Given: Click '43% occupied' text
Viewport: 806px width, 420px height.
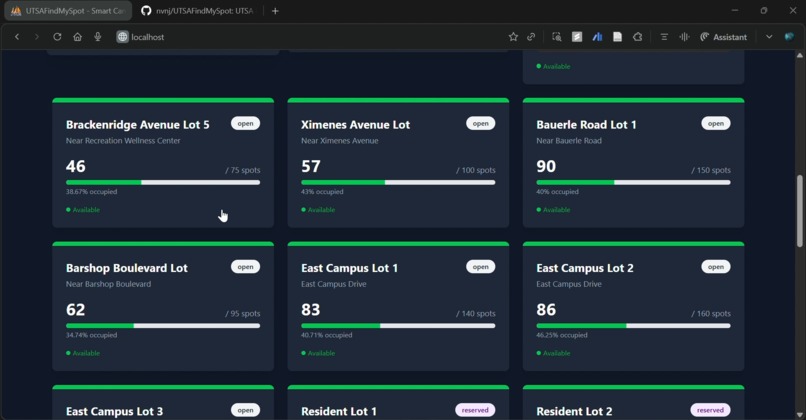Looking at the screenshot, I should (x=322, y=192).
